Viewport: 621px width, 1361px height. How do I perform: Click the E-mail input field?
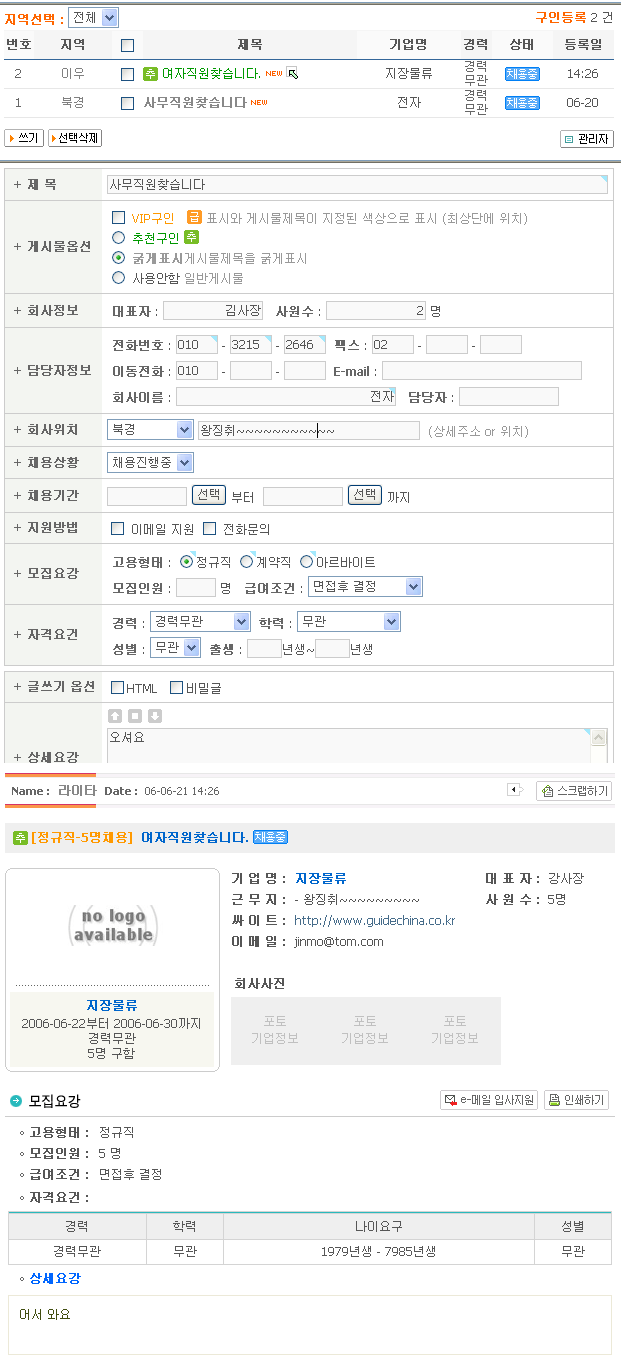(x=482, y=371)
